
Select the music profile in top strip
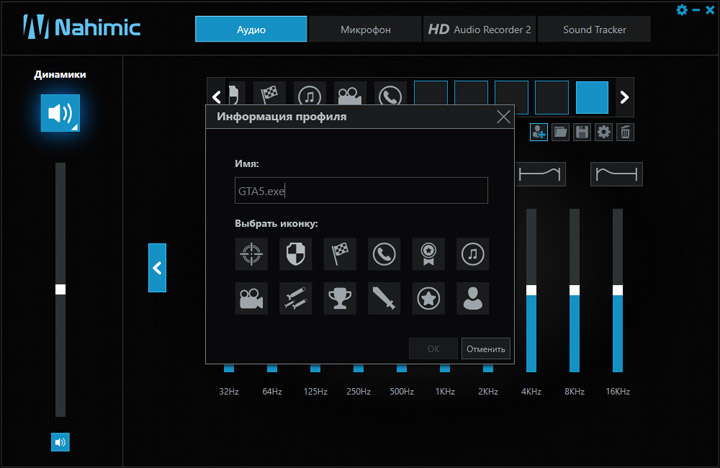click(309, 93)
